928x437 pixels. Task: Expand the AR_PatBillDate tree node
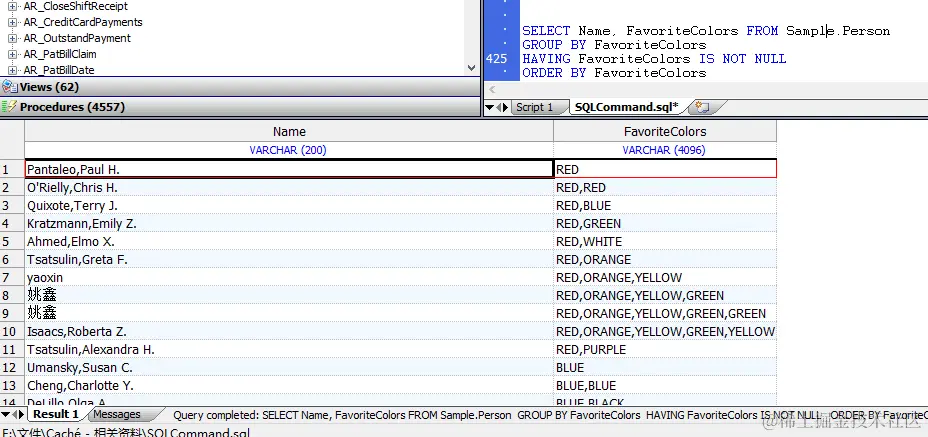pyautogui.click(x=12, y=70)
